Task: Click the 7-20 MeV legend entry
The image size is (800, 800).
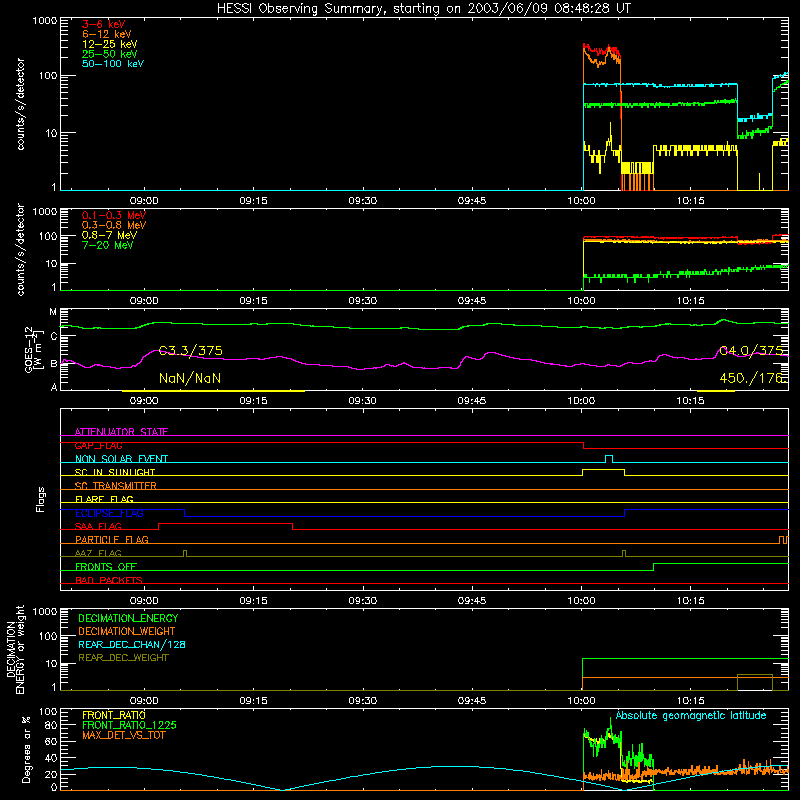Action: pyautogui.click(x=107, y=245)
